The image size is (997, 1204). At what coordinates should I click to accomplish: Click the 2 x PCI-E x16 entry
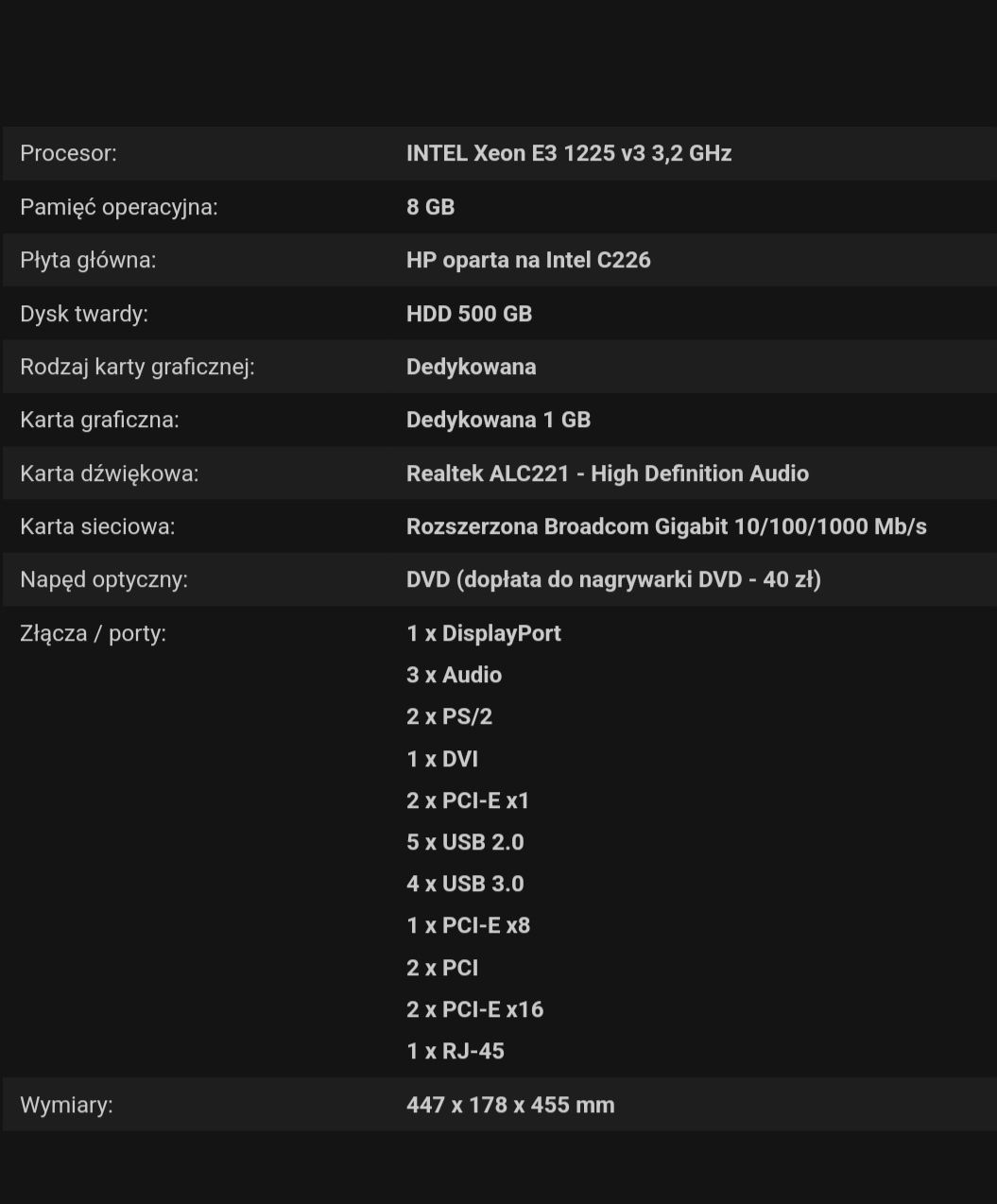click(x=474, y=1009)
